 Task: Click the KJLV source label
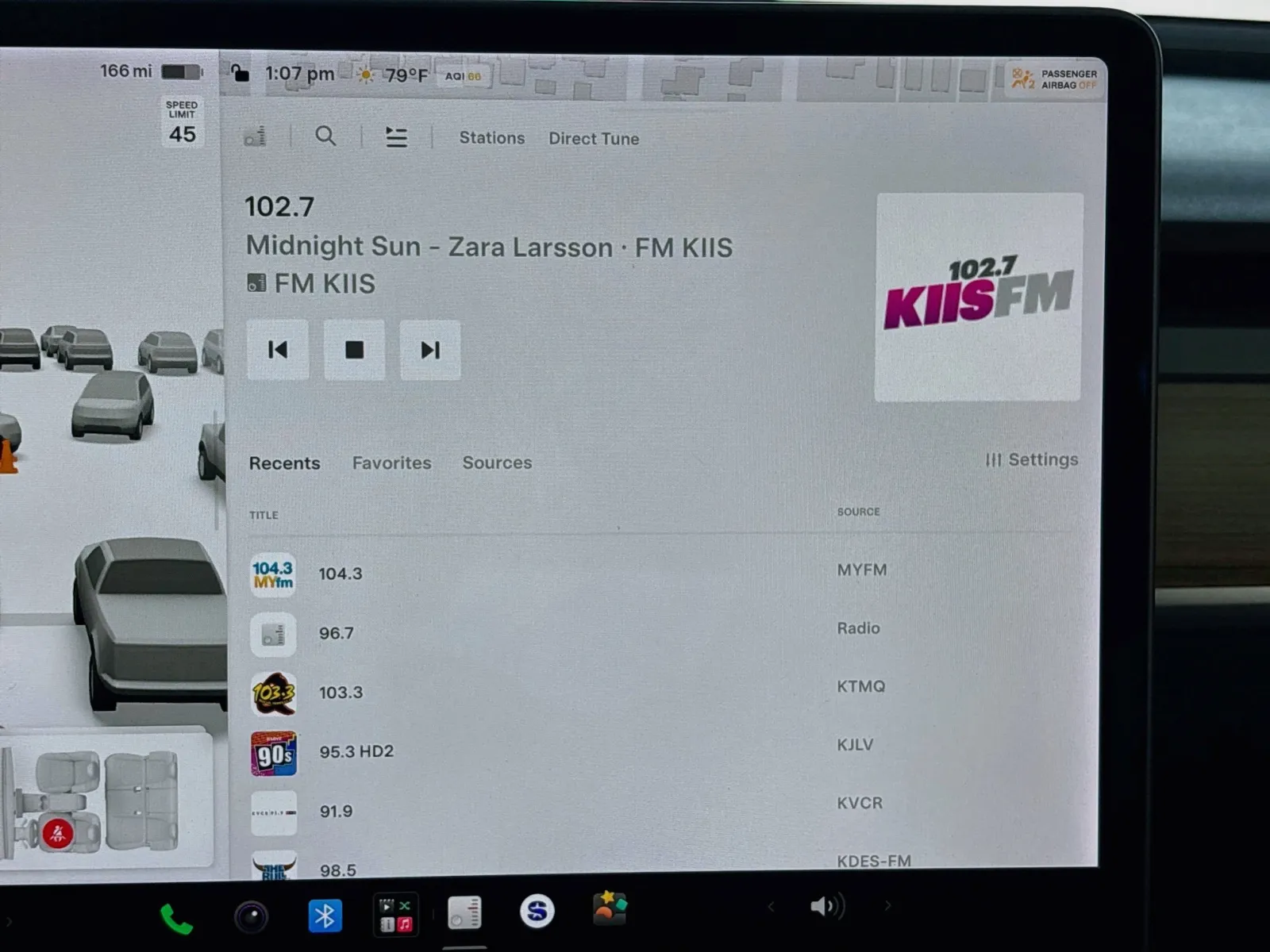855,745
